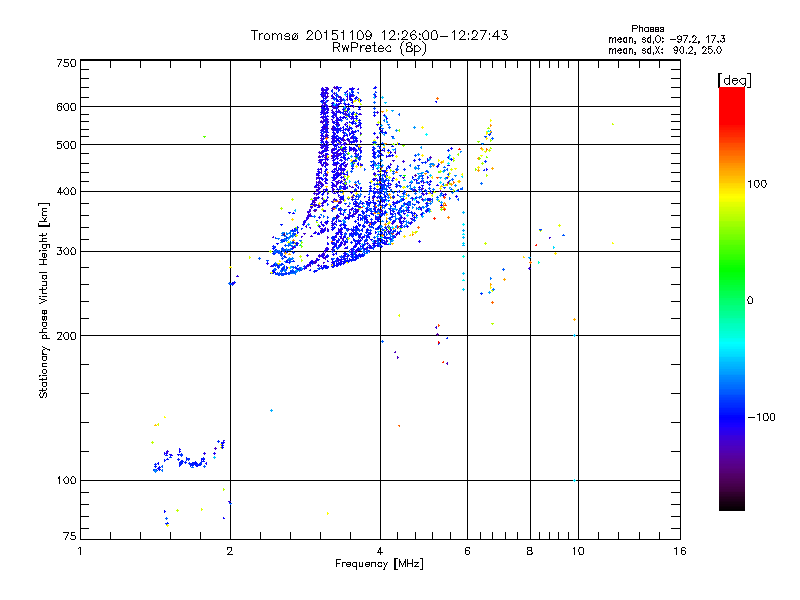This screenshot has width=800, height=600.
Task: Click the y-axis '600' tick label
Action: [x=66, y=107]
